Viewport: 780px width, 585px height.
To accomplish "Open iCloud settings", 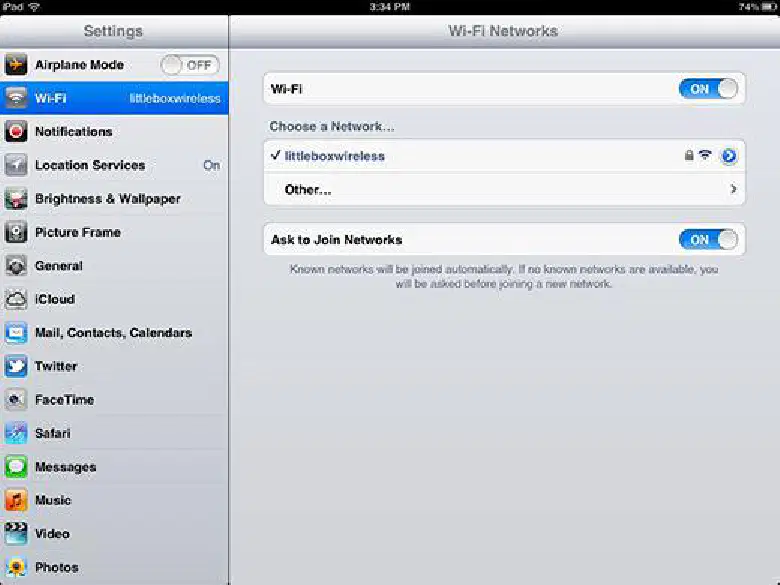I will [x=114, y=299].
